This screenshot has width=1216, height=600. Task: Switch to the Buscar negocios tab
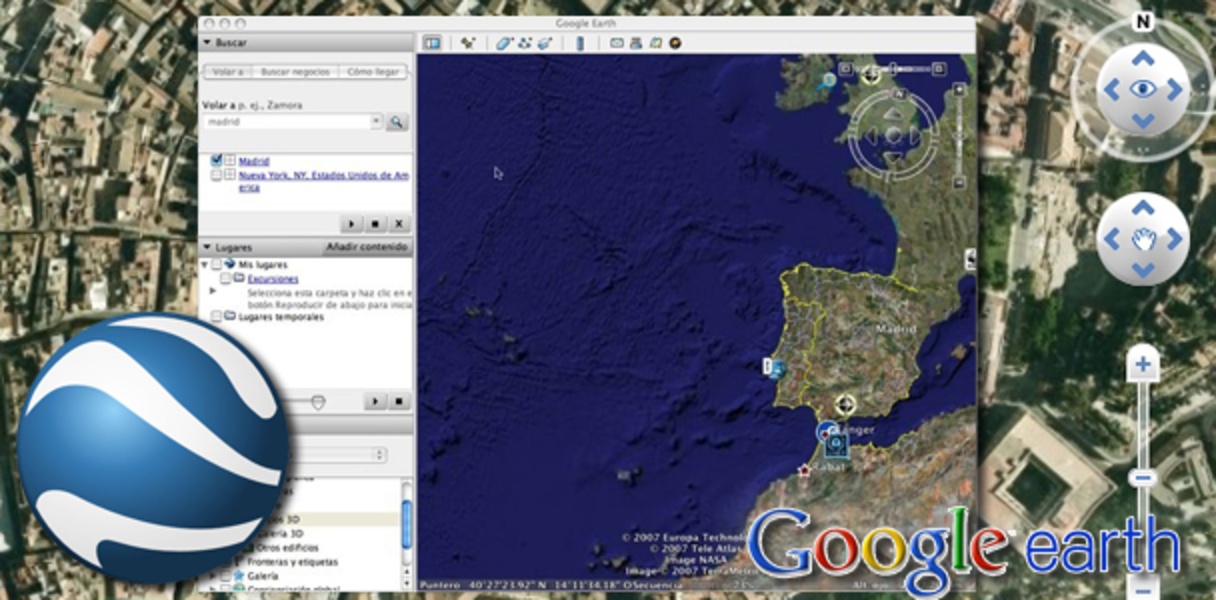click(293, 72)
